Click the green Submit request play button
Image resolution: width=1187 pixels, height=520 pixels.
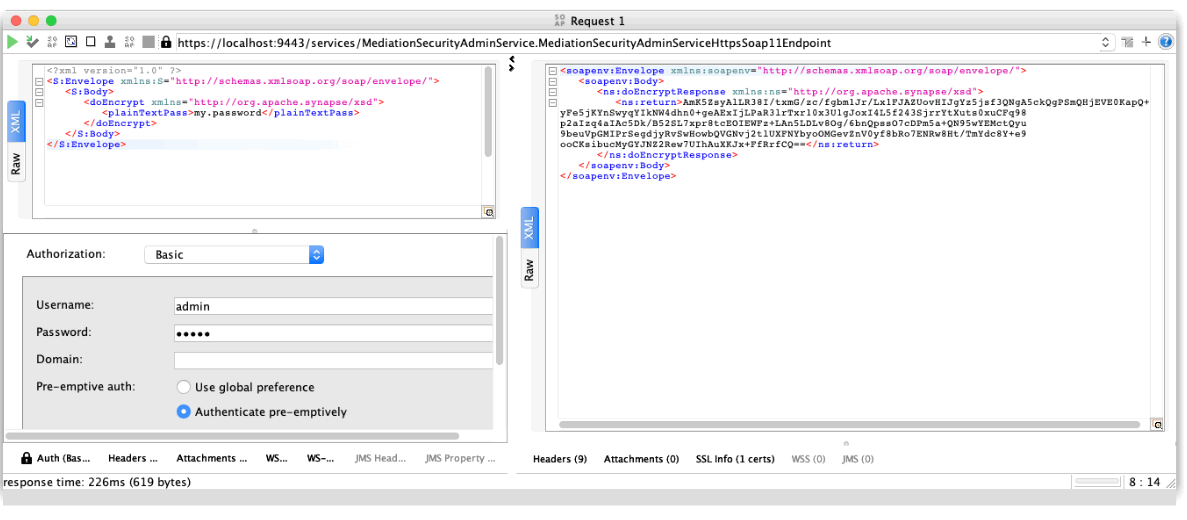pos(12,42)
